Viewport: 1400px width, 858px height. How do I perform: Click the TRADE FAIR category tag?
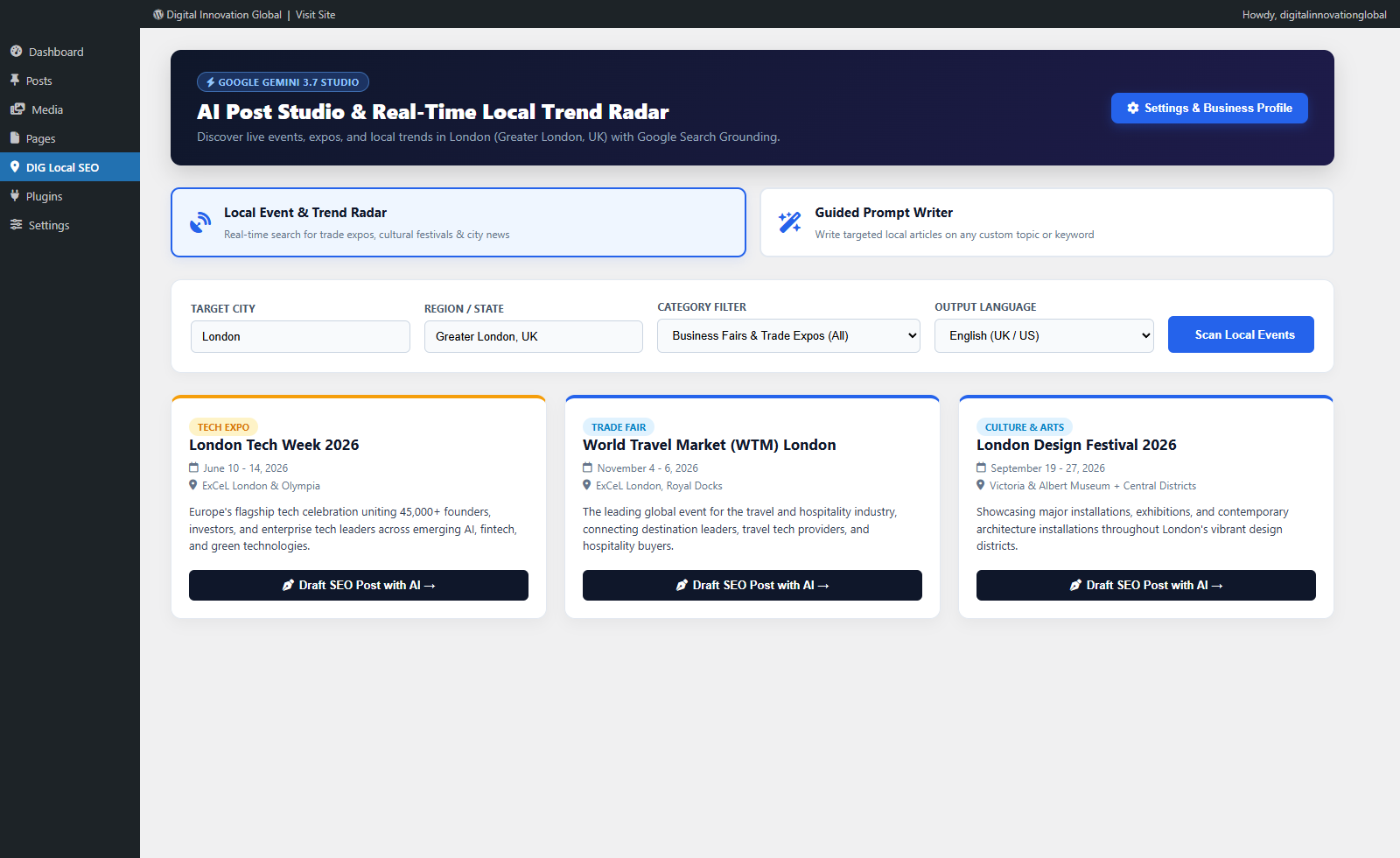tap(619, 427)
